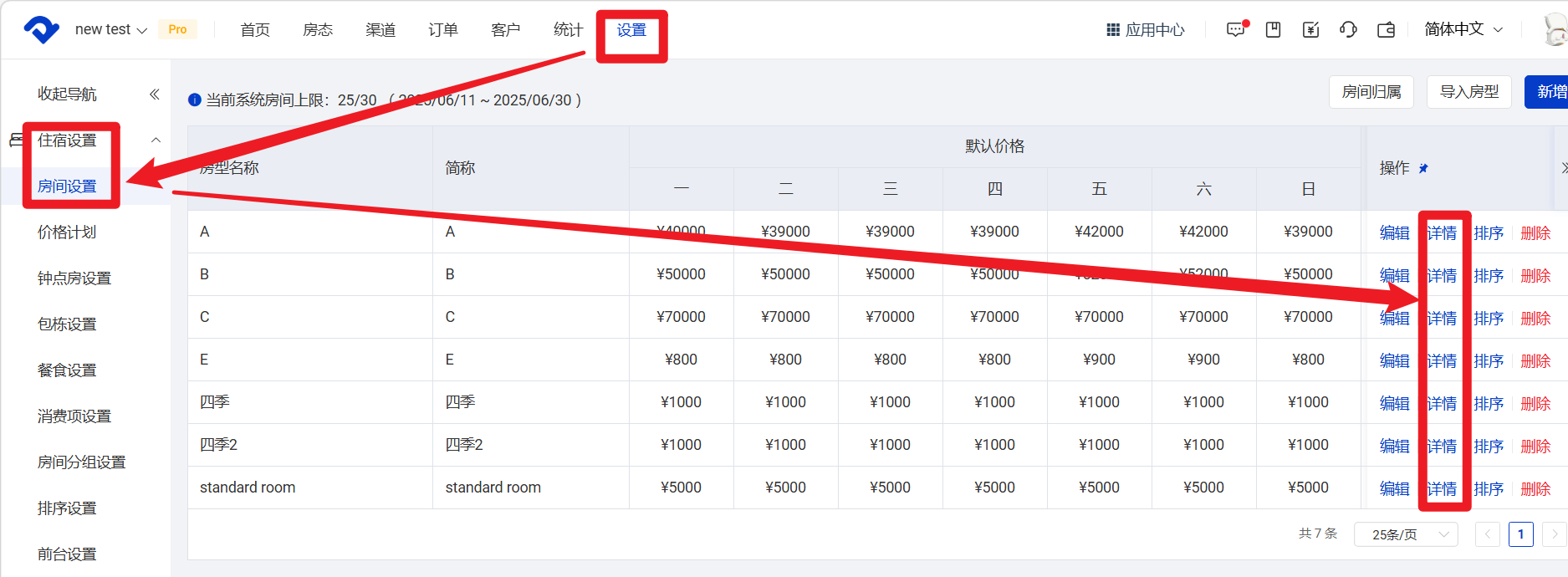Open 价格计划 in the sidebar
This screenshot has width=1568, height=577.
67,232
